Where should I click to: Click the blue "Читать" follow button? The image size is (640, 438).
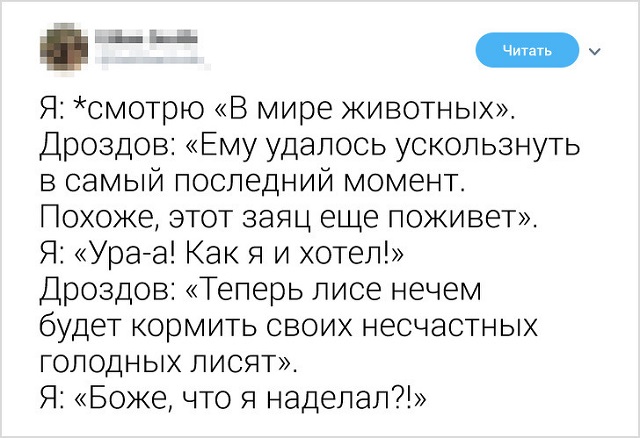[x=527, y=50]
